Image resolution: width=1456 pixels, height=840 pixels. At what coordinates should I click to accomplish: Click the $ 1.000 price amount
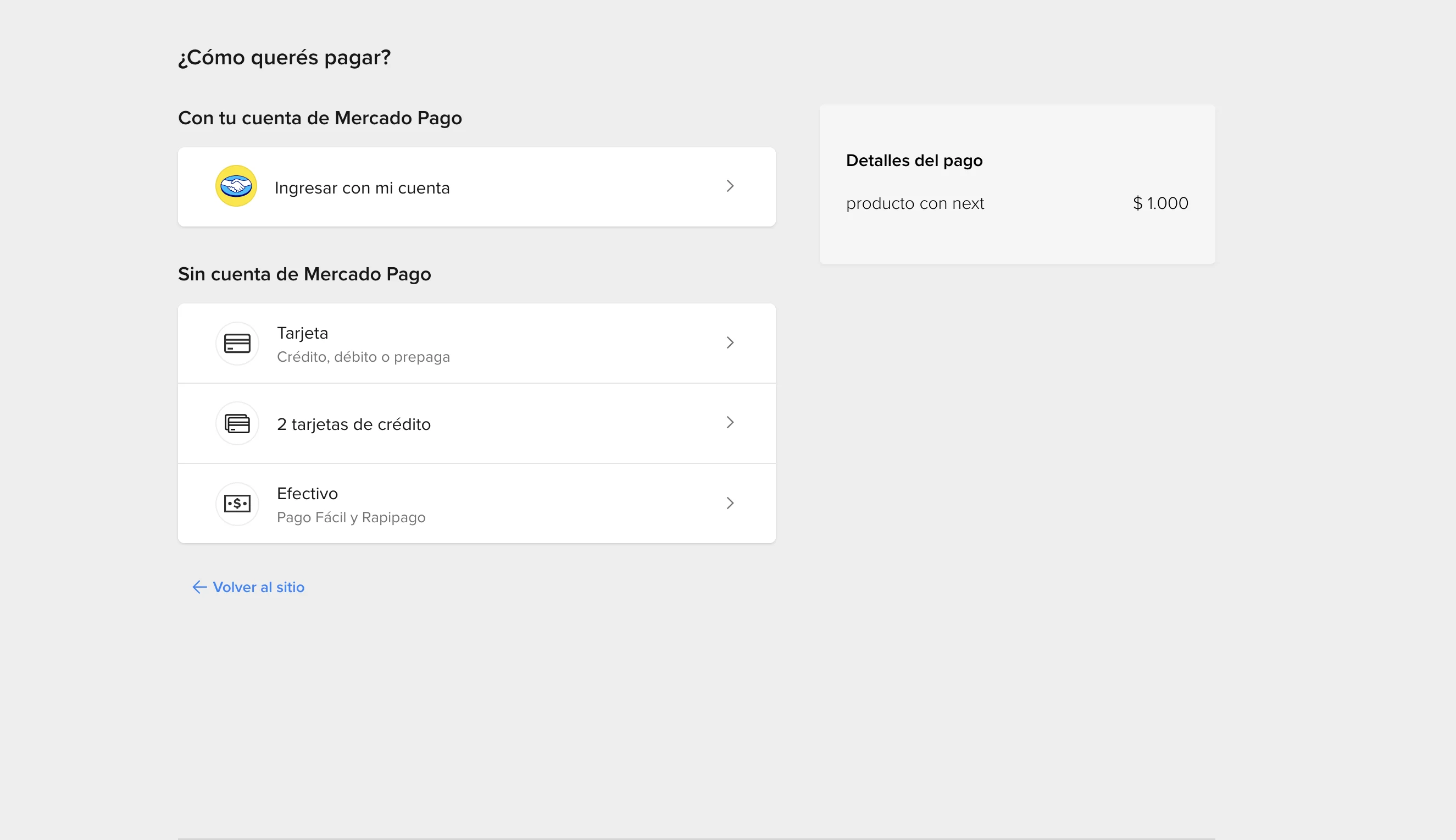point(1160,203)
